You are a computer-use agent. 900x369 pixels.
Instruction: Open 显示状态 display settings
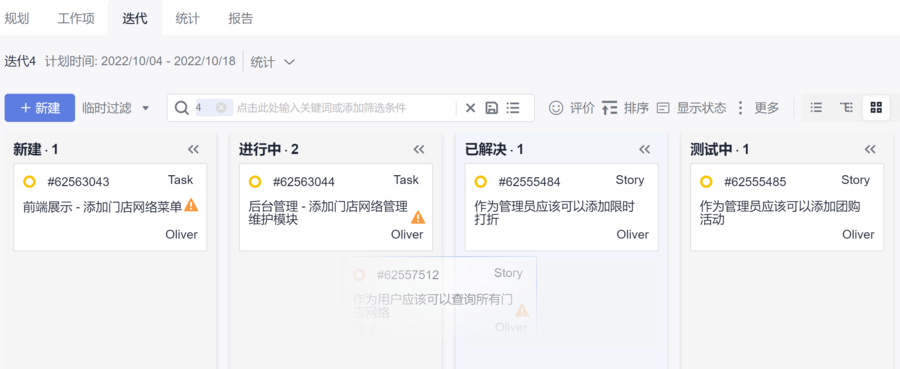pyautogui.click(x=692, y=108)
